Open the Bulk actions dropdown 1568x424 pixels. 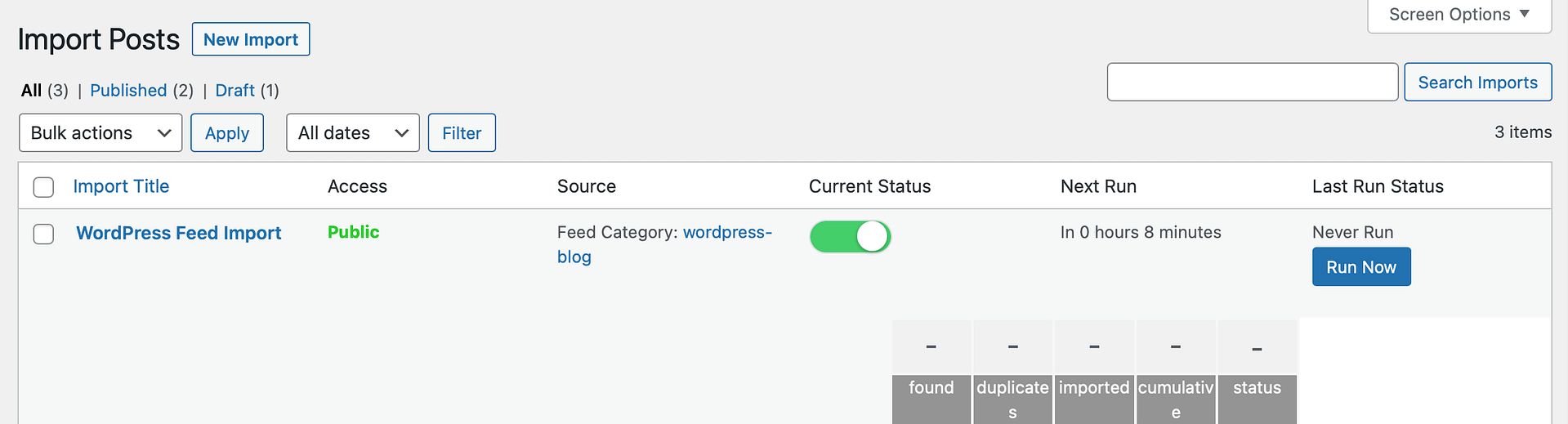(101, 133)
